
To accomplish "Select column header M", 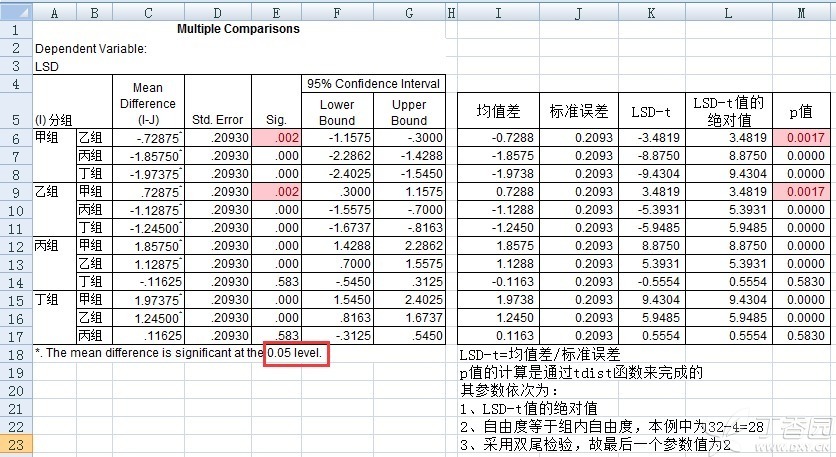I will point(801,12).
